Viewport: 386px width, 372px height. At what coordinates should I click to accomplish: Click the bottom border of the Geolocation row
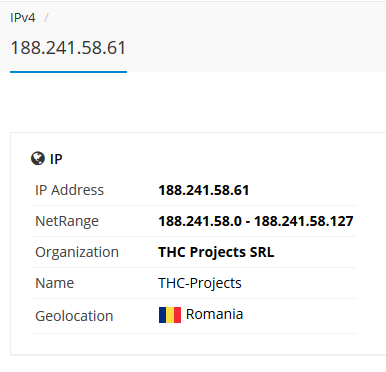194,333
